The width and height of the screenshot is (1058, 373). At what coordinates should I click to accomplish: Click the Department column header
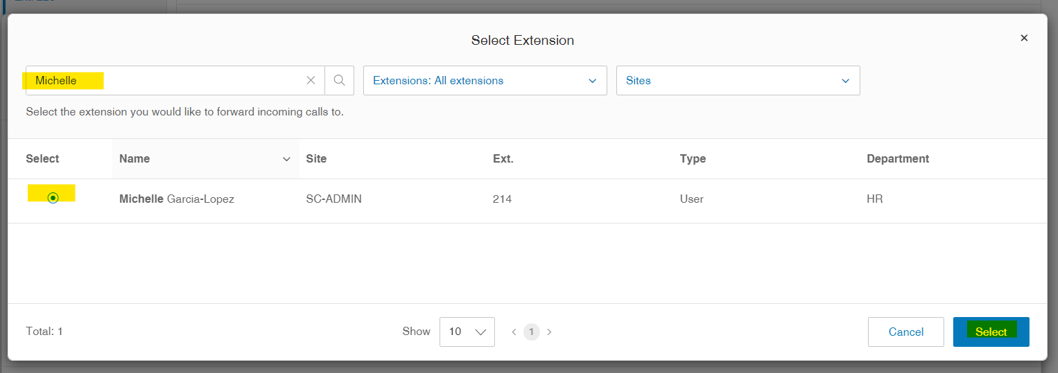898,159
